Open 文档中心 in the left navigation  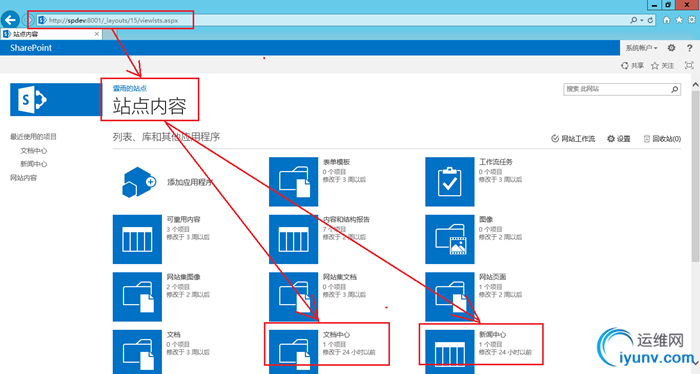tap(33, 151)
